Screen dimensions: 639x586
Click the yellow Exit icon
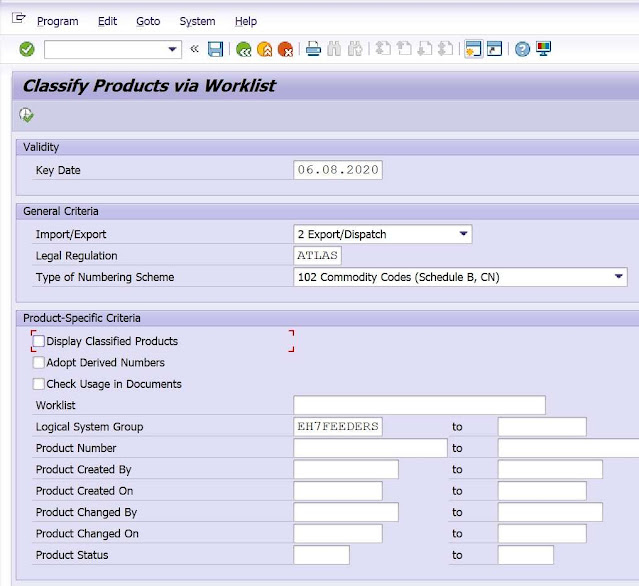click(264, 50)
